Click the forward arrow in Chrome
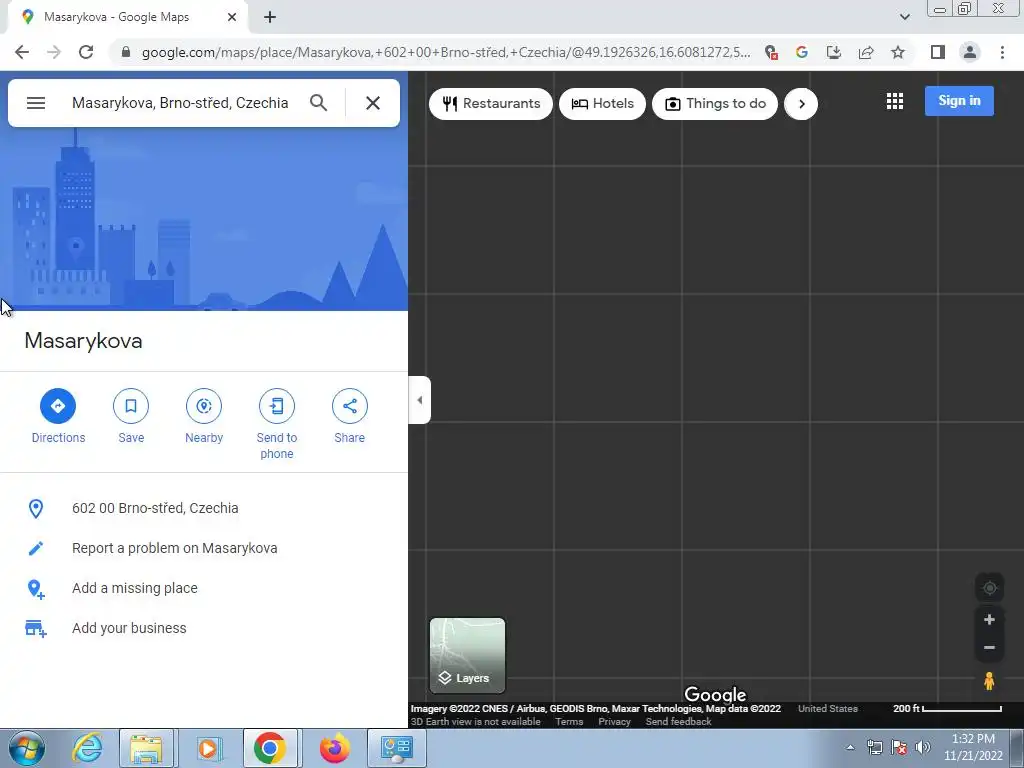 (x=54, y=52)
